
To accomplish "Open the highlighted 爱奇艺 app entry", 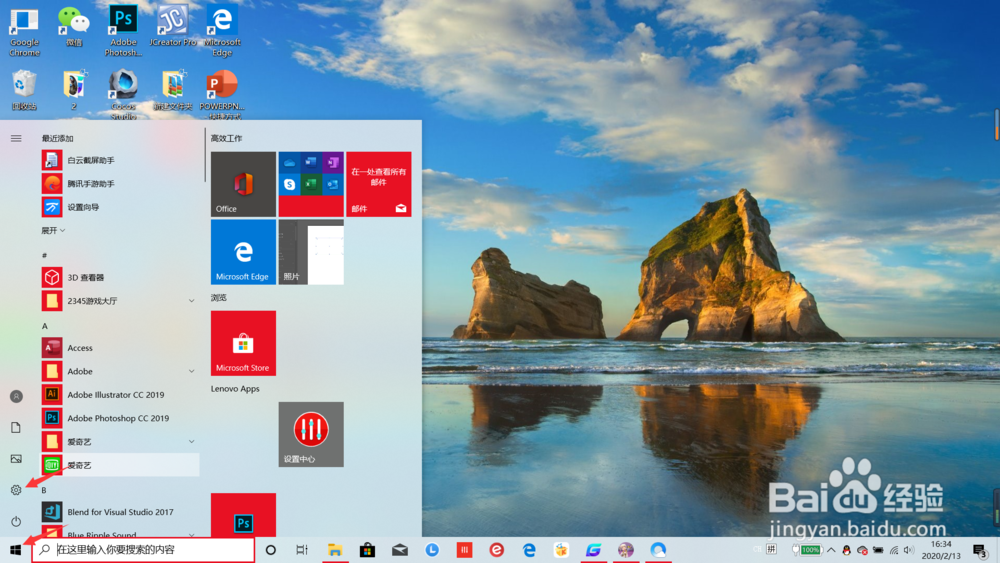I will 120,465.
